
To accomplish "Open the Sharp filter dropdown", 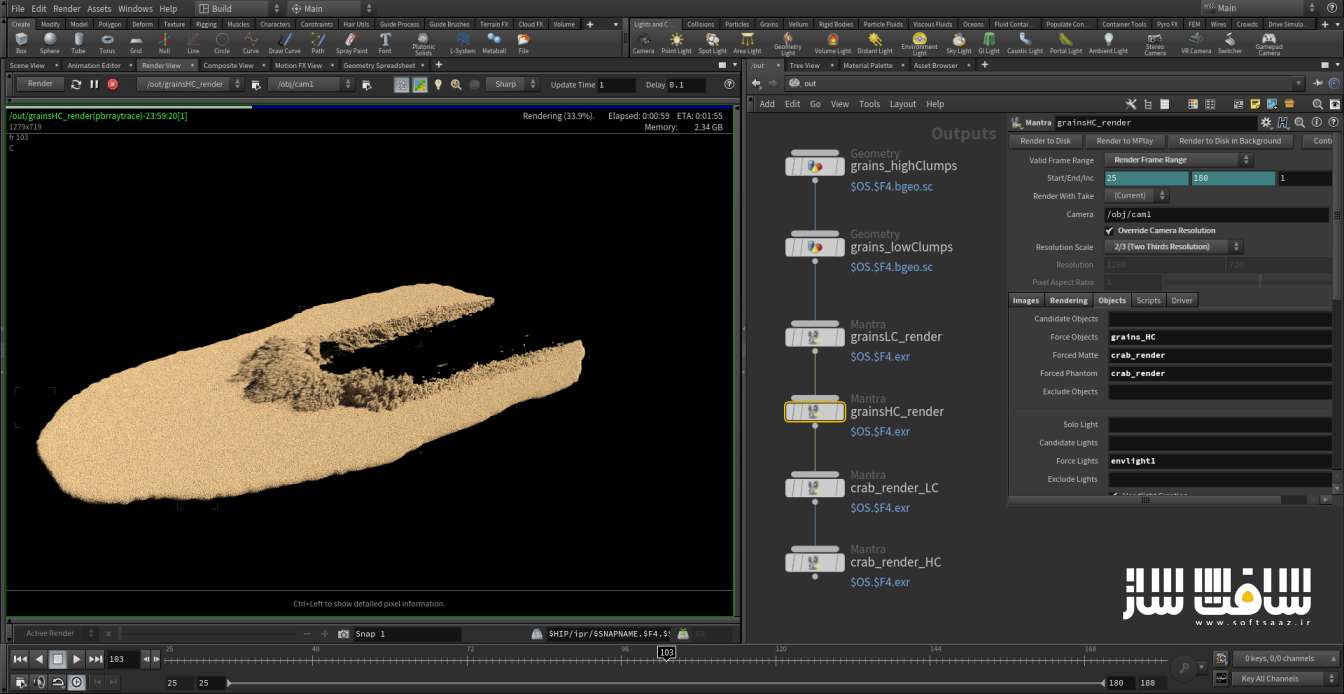I will [515, 84].
